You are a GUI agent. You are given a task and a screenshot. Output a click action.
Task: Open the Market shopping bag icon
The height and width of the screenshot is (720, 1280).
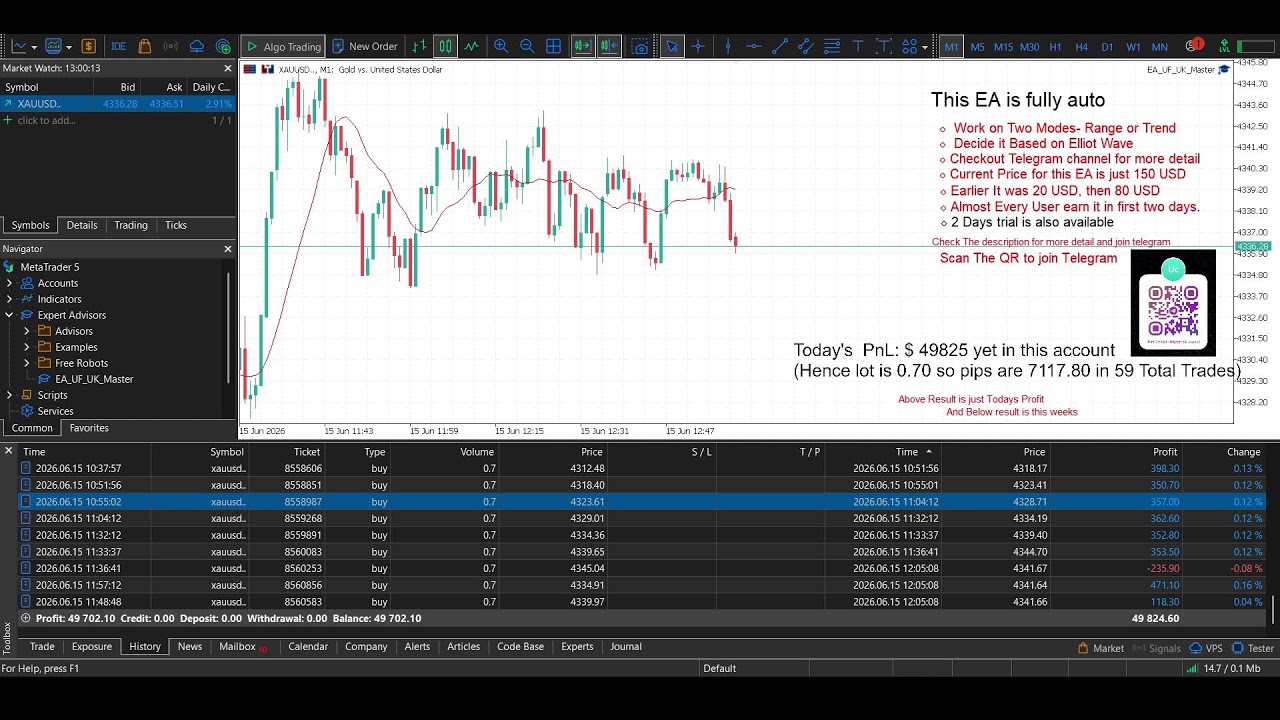tap(145, 46)
